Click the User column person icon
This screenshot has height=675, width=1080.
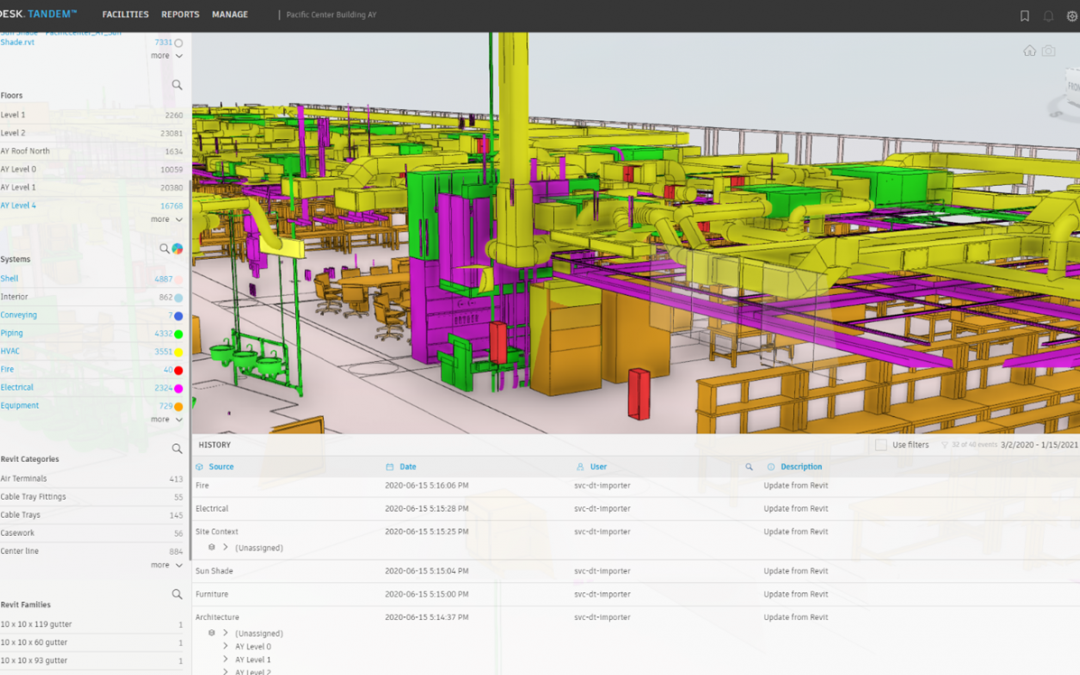[580, 467]
